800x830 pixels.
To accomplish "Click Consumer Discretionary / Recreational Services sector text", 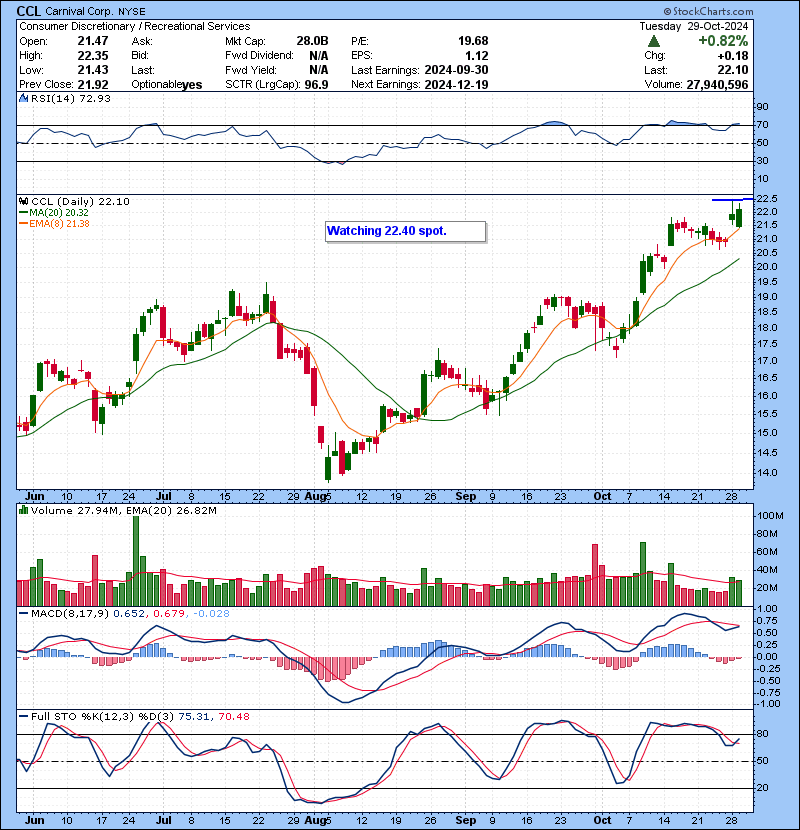I will coord(134,26).
